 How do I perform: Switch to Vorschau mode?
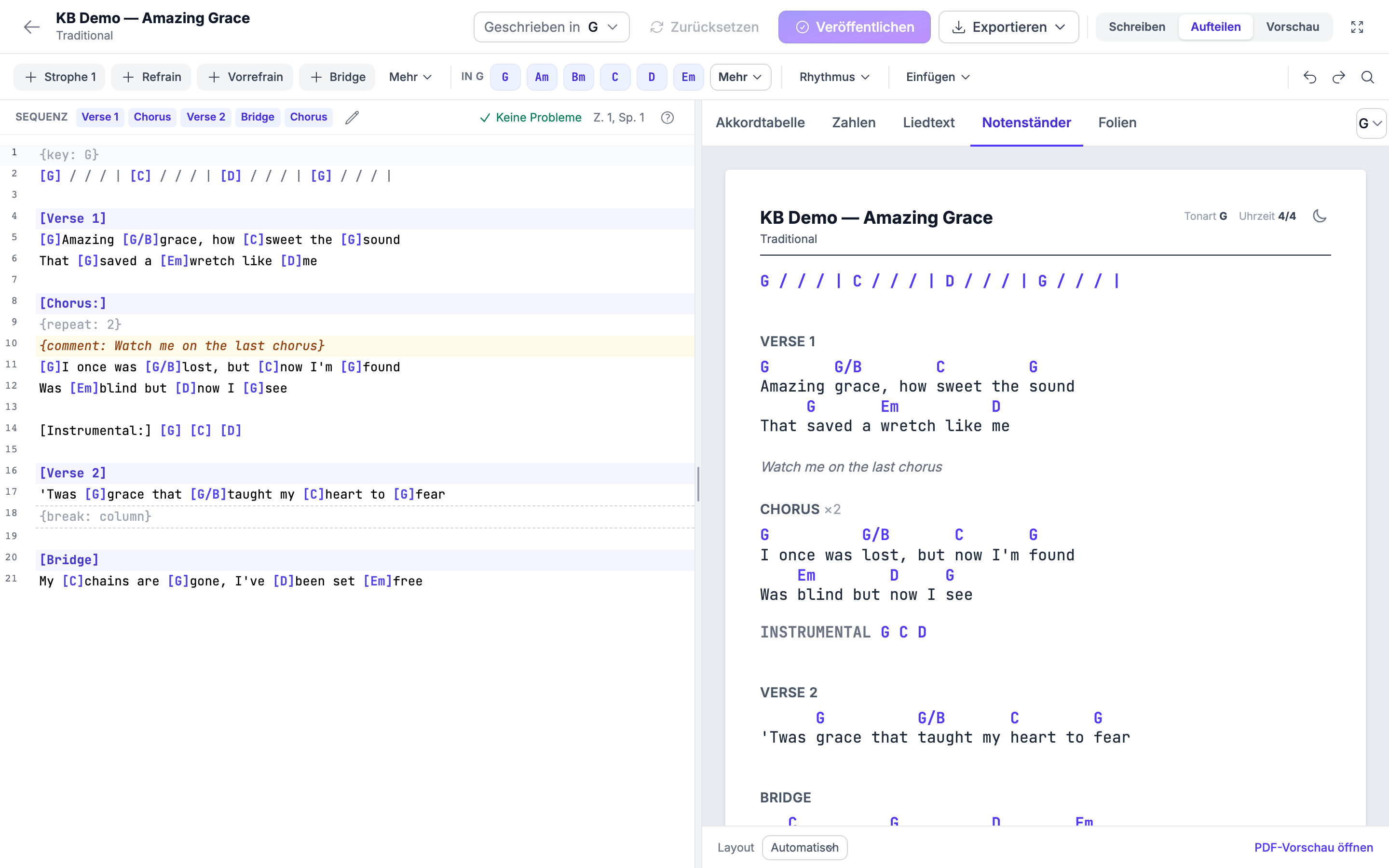1292,27
